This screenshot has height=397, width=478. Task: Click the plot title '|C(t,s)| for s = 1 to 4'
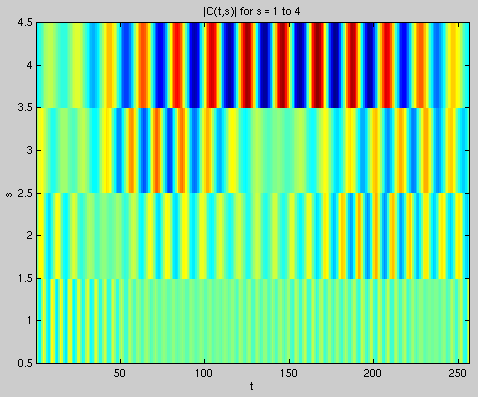coord(252,12)
